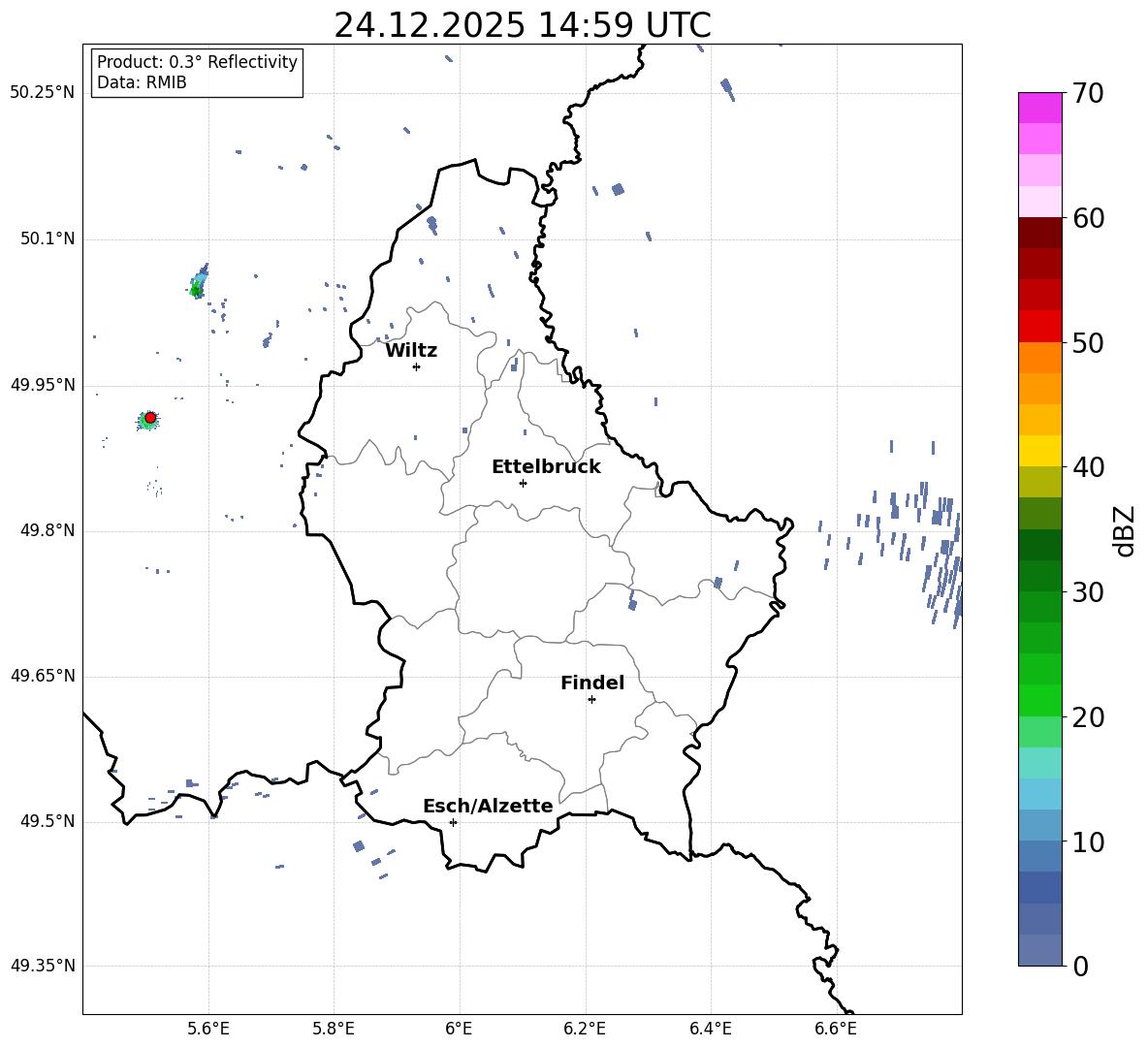This screenshot has width=1148, height=1048.
Task: Click the magenta top colorbar segment
Action: (x=1039, y=108)
